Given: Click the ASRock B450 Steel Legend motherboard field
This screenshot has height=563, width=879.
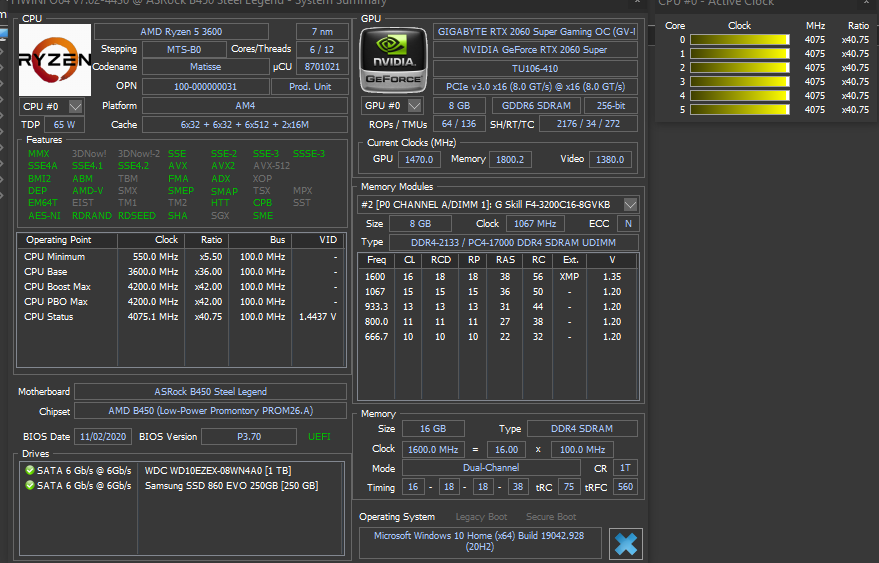Looking at the screenshot, I should pos(210,391).
